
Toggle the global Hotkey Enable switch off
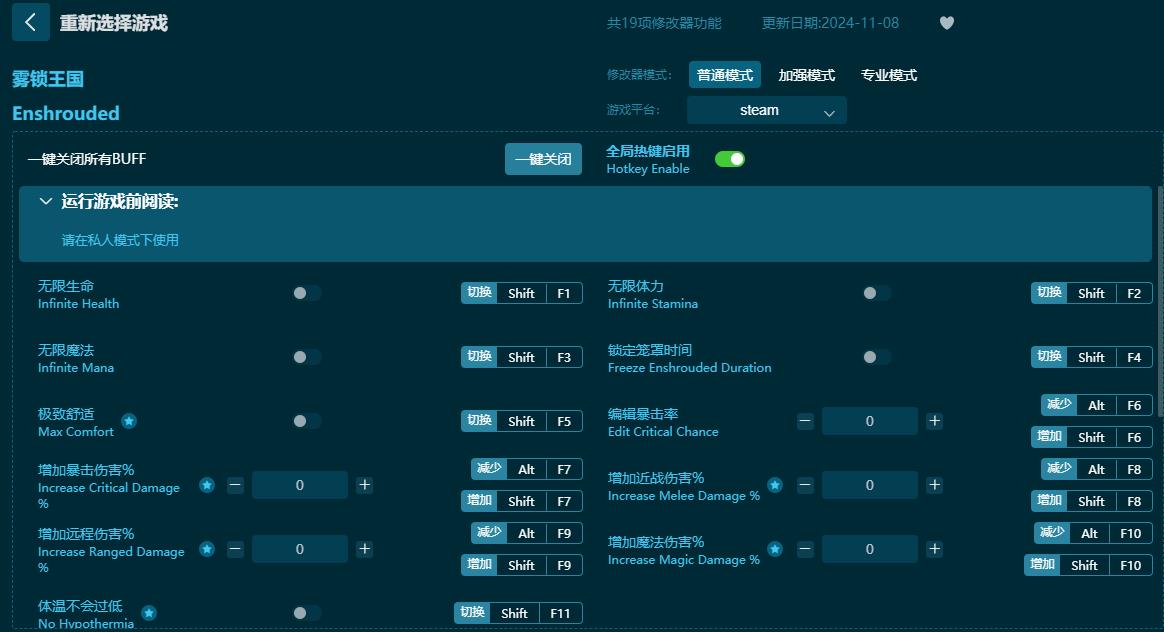click(x=730, y=158)
